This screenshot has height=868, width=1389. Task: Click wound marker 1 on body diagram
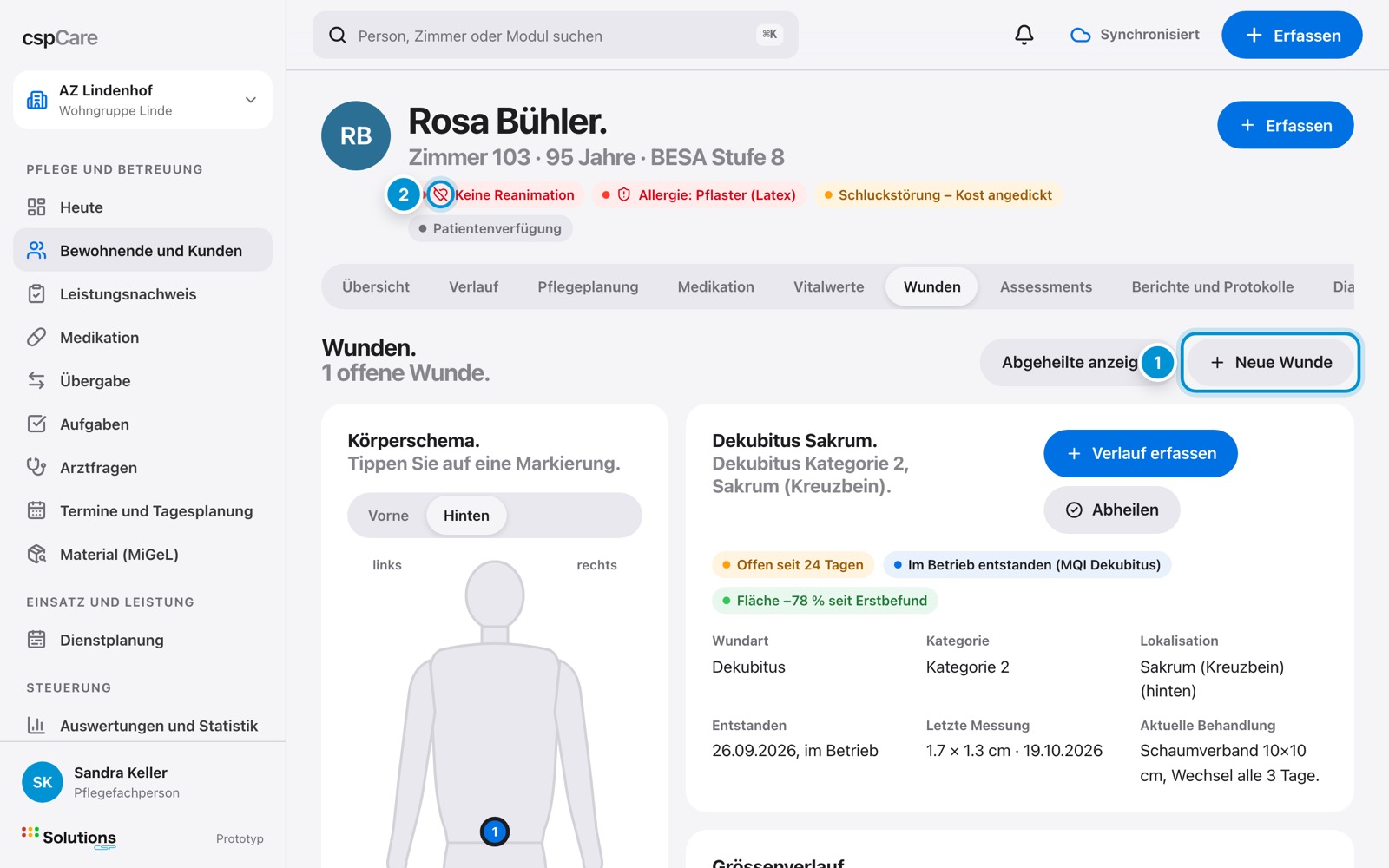tap(495, 832)
